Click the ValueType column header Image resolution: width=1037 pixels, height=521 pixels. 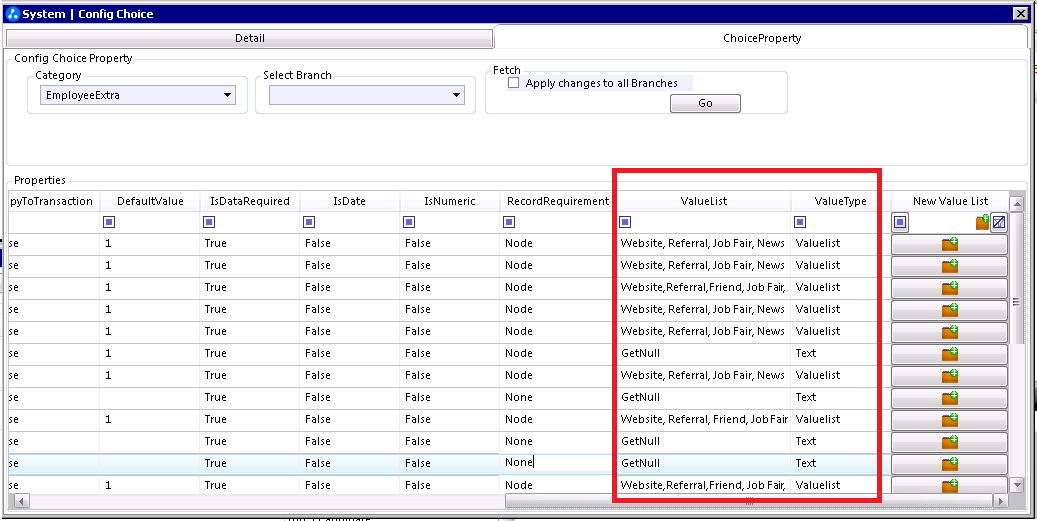coord(841,201)
